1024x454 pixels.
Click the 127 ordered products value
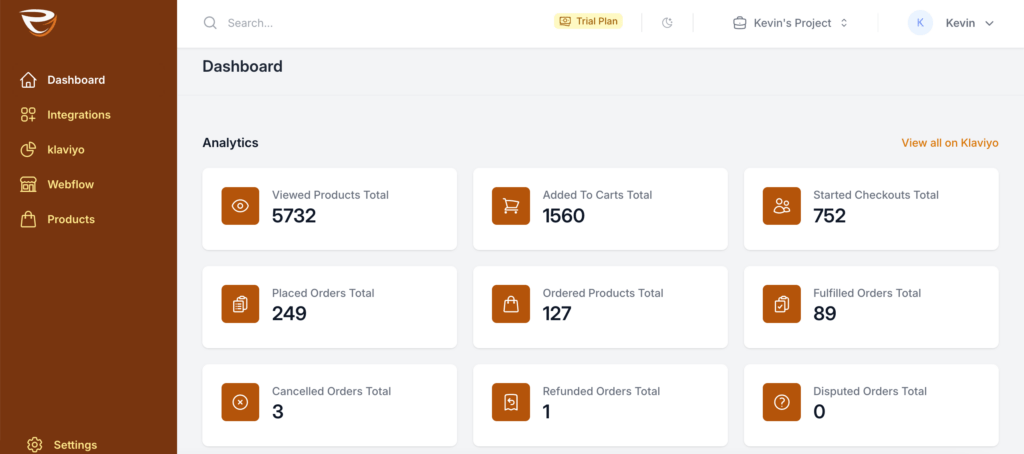(557, 314)
